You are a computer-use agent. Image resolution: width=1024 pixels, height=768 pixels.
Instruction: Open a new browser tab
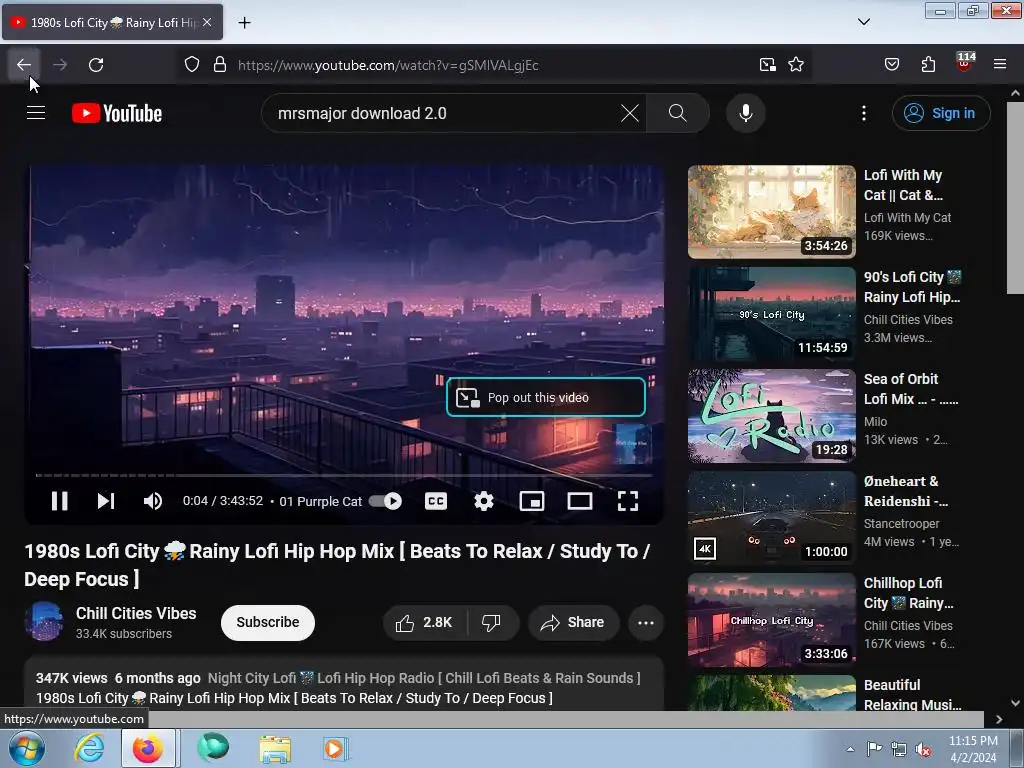click(244, 23)
